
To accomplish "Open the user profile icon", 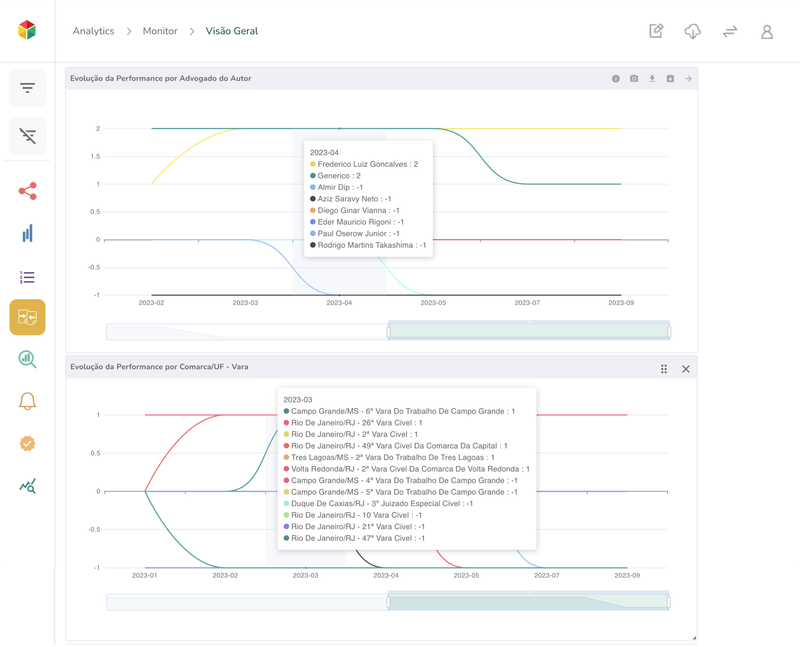I will point(767,31).
